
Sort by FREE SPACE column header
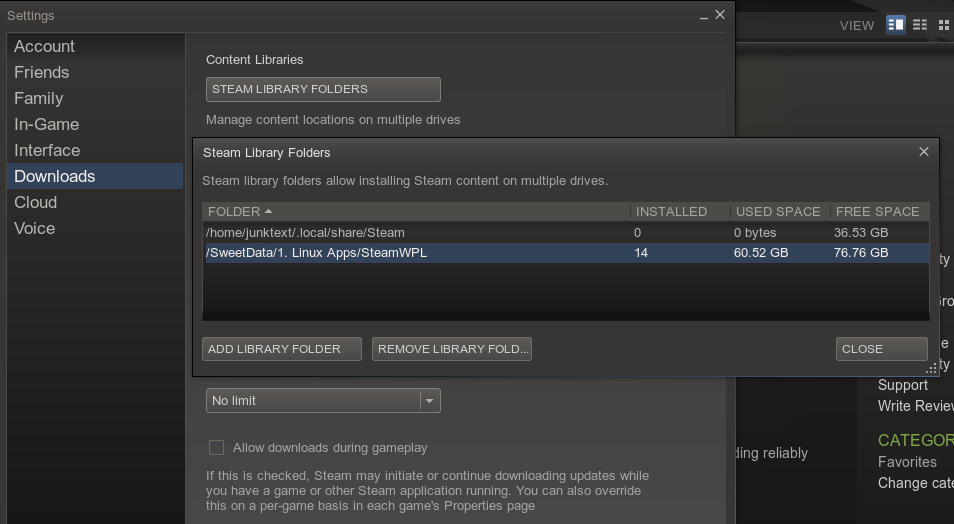pyautogui.click(x=879, y=211)
